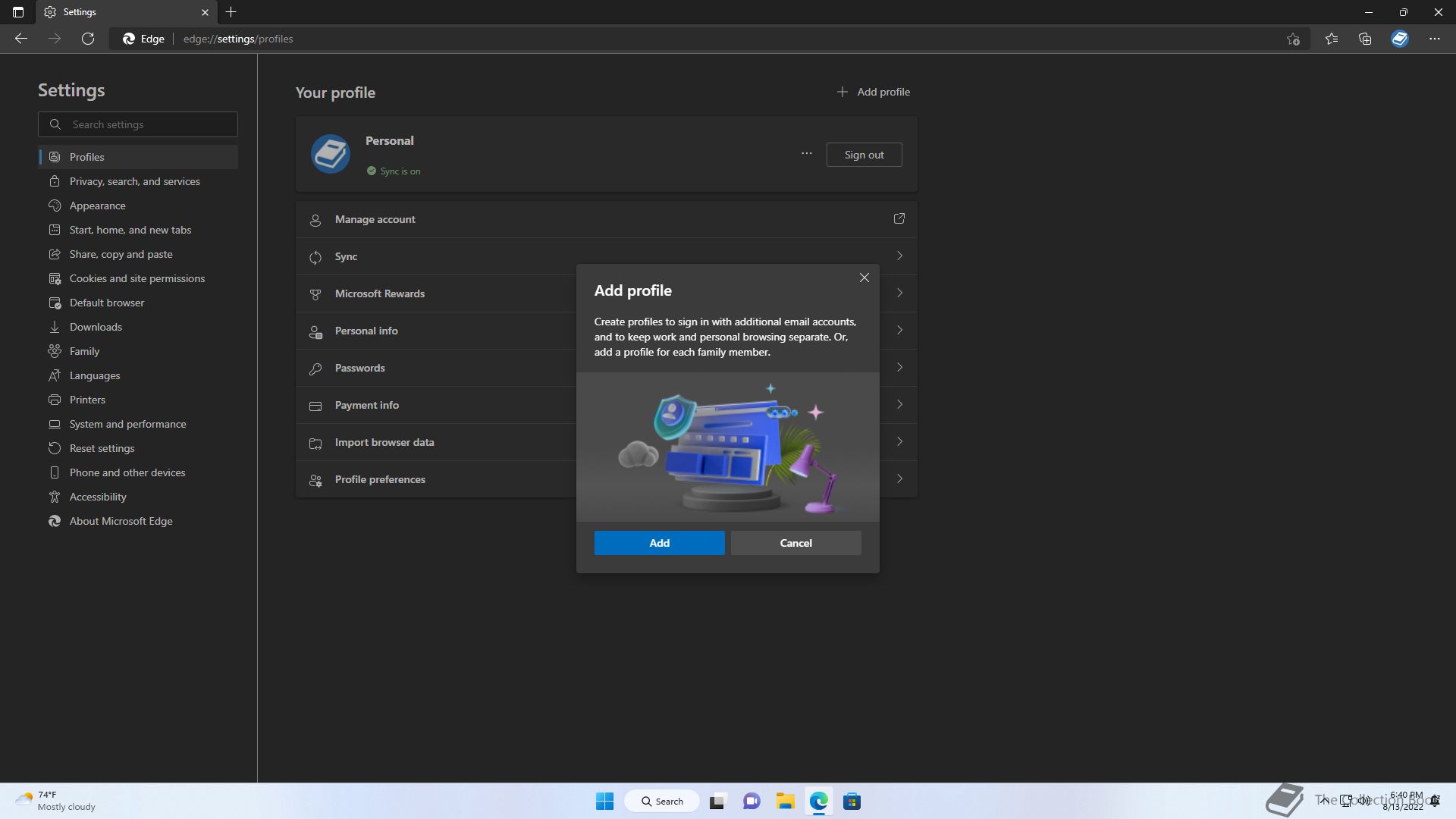Click the Import browser data icon

(315, 443)
